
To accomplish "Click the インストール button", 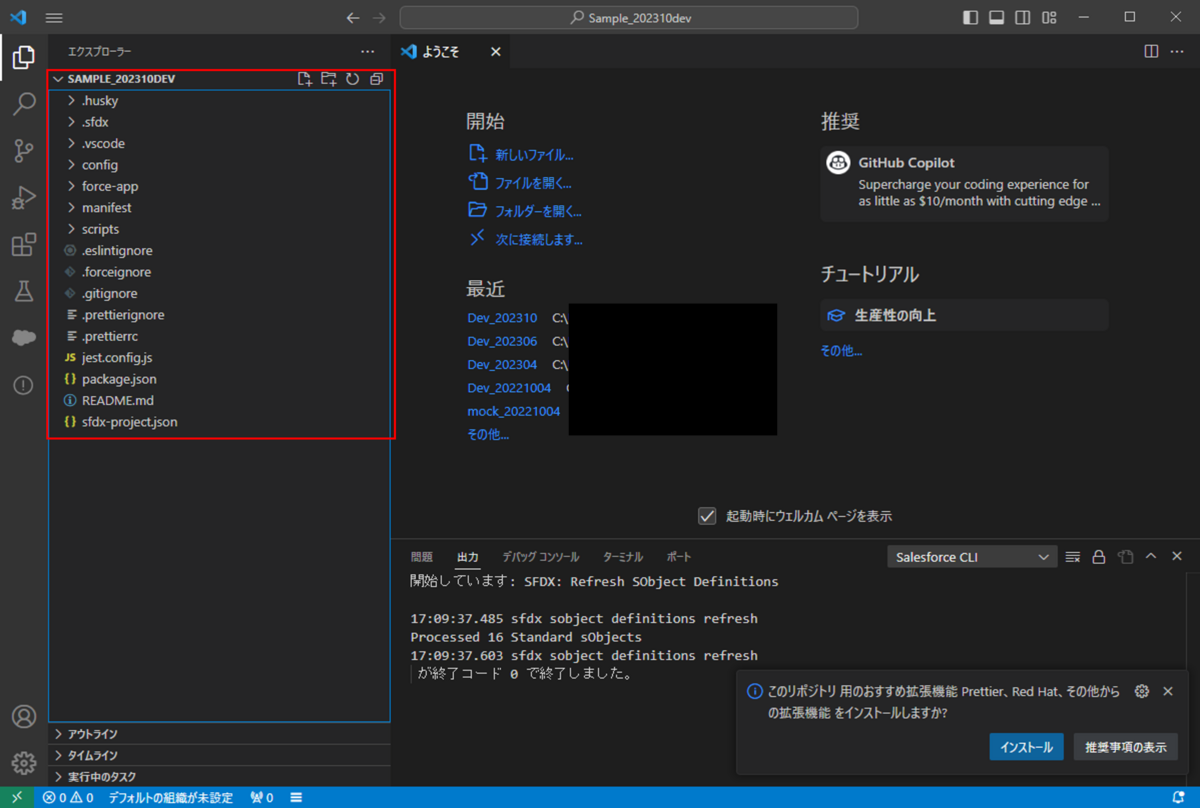I will click(1027, 747).
